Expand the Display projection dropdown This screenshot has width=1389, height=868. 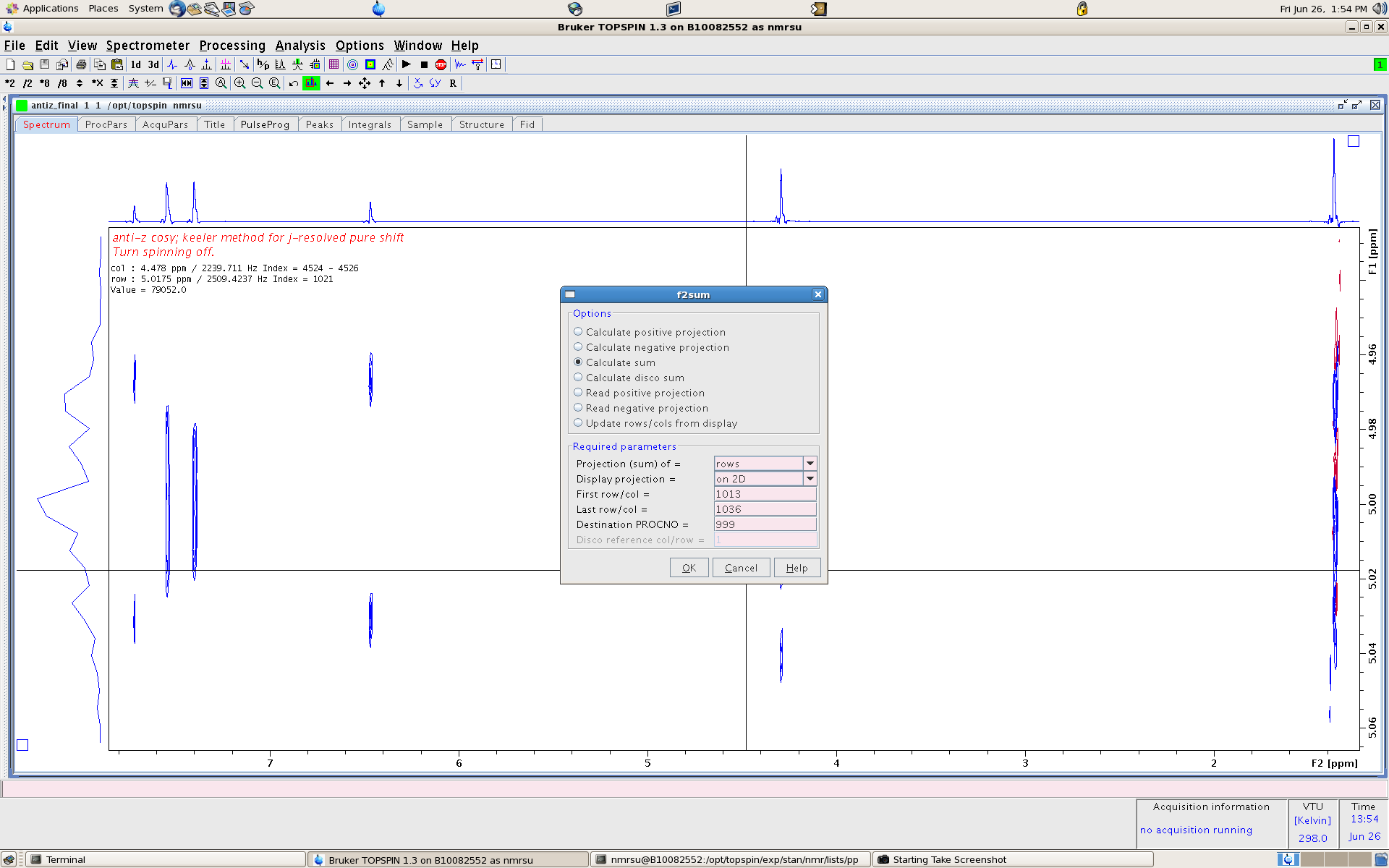tap(810, 479)
